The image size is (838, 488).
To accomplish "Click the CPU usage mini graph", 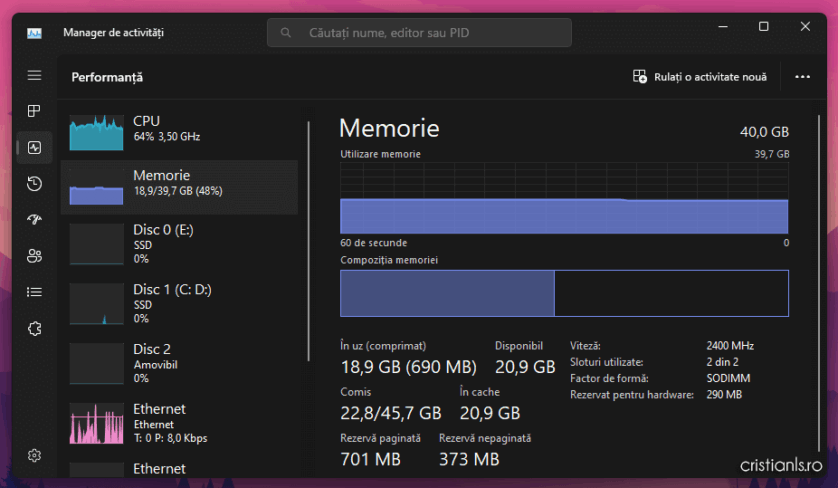I will click(96, 133).
